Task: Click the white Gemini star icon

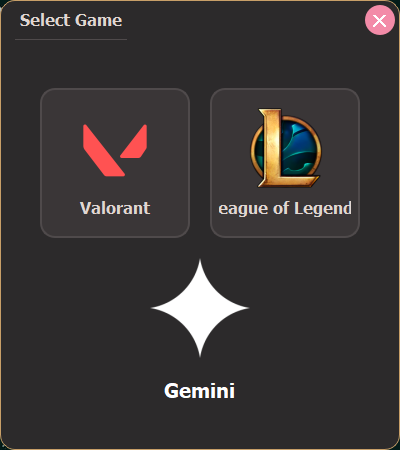Action: [x=200, y=308]
